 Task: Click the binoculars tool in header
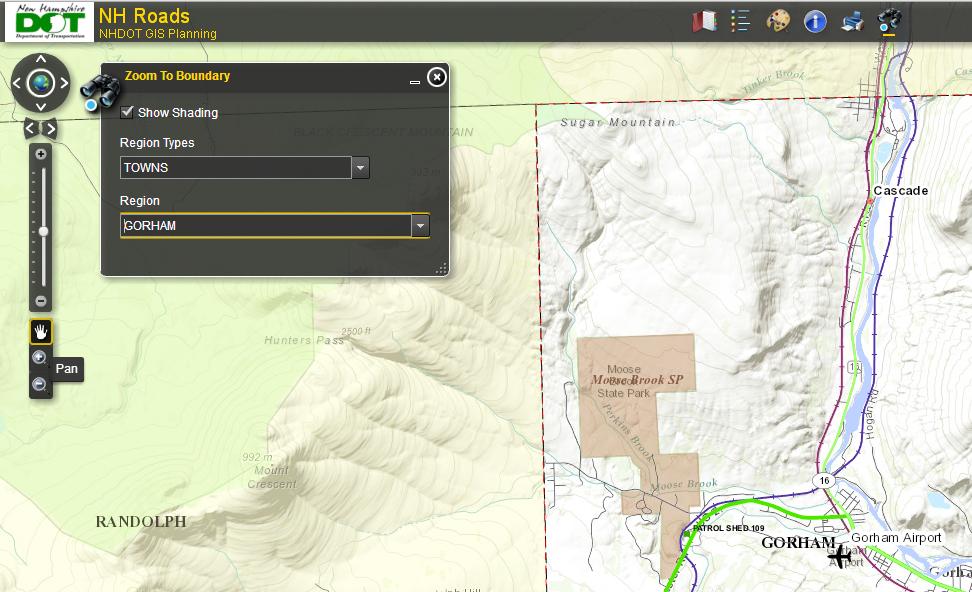(x=890, y=20)
